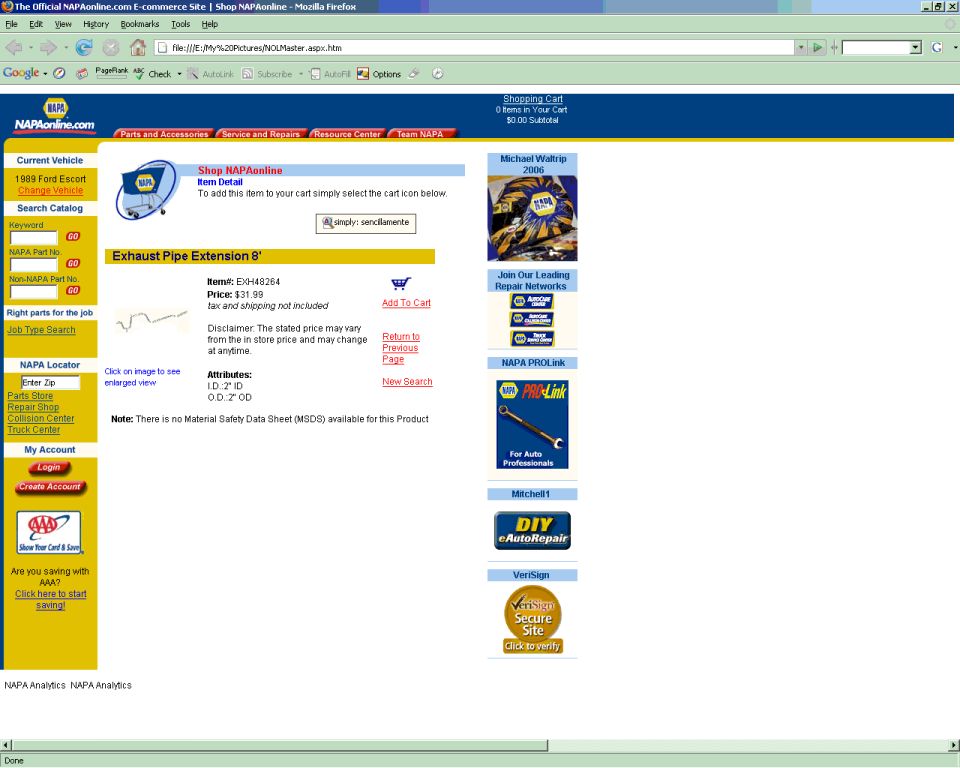
Task: Click the PageRank indicator
Action: [111, 73]
